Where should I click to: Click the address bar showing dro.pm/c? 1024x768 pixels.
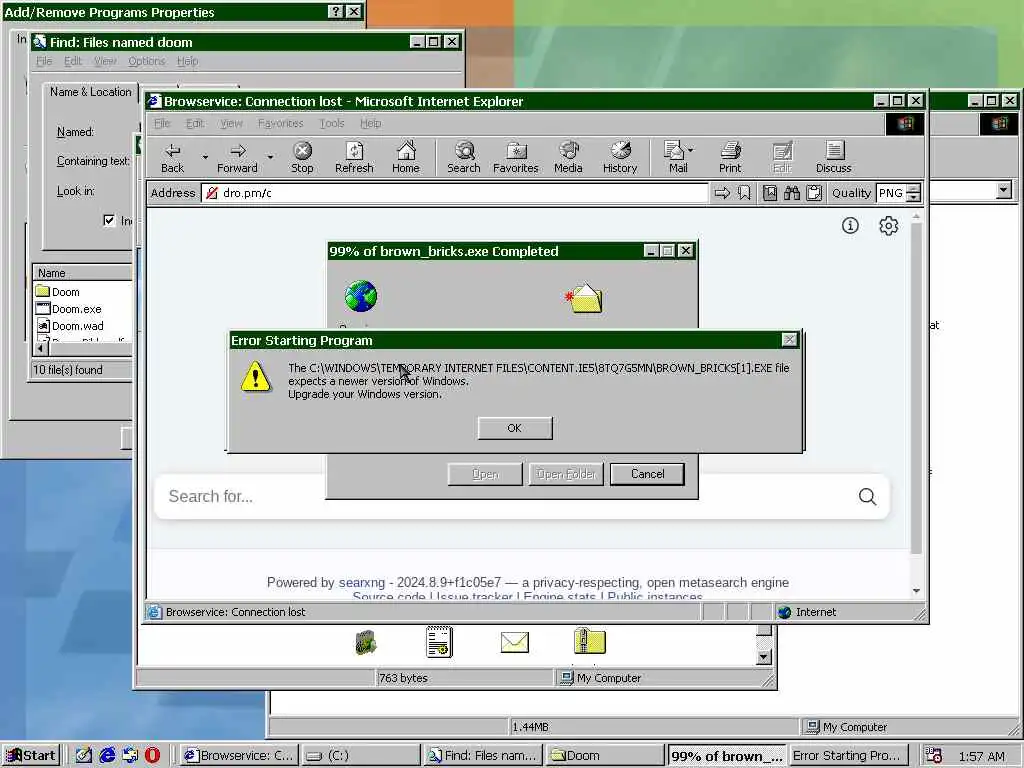[455, 193]
